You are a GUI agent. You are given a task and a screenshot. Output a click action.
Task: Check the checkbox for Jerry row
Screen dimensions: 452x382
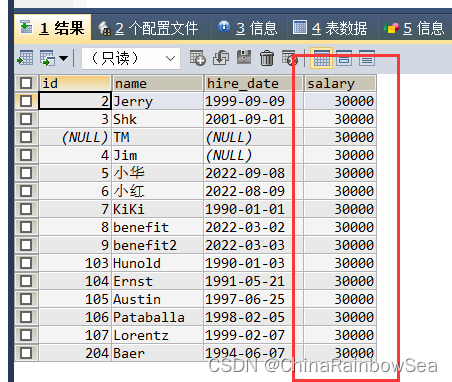pyautogui.click(x=26, y=101)
